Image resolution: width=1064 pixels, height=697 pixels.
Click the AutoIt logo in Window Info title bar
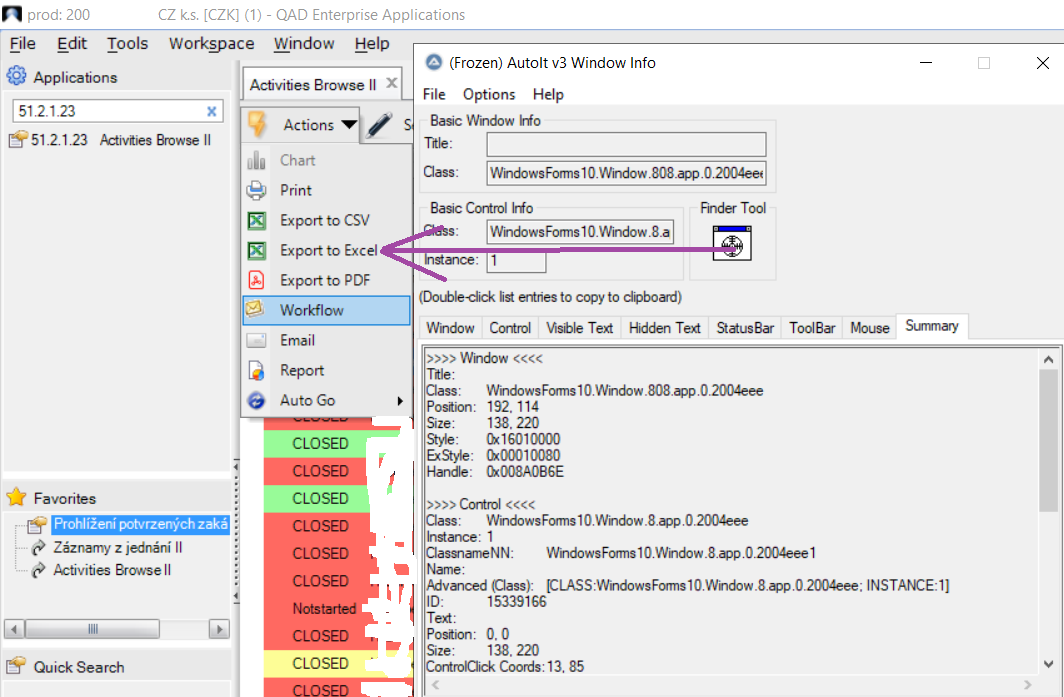pyautogui.click(x=434, y=62)
